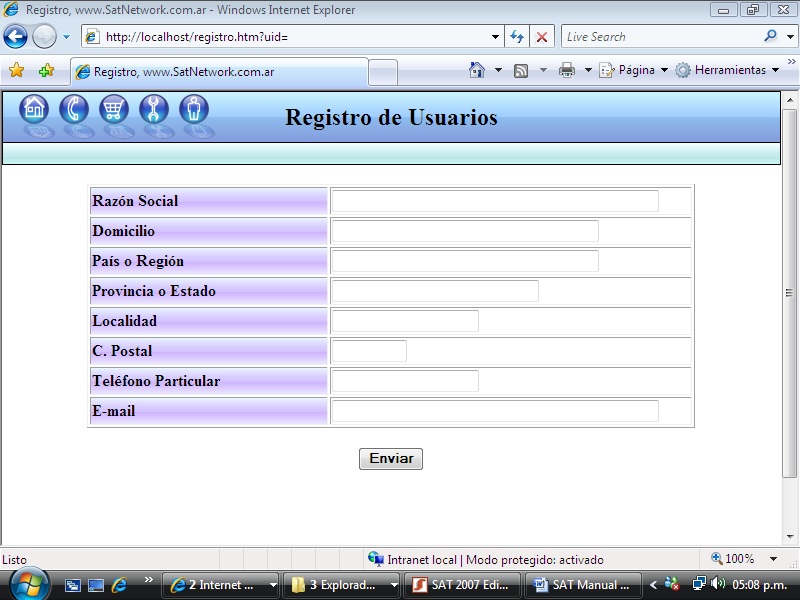This screenshot has width=800, height=600.
Task: Click the person user icon in header
Action: (x=194, y=109)
